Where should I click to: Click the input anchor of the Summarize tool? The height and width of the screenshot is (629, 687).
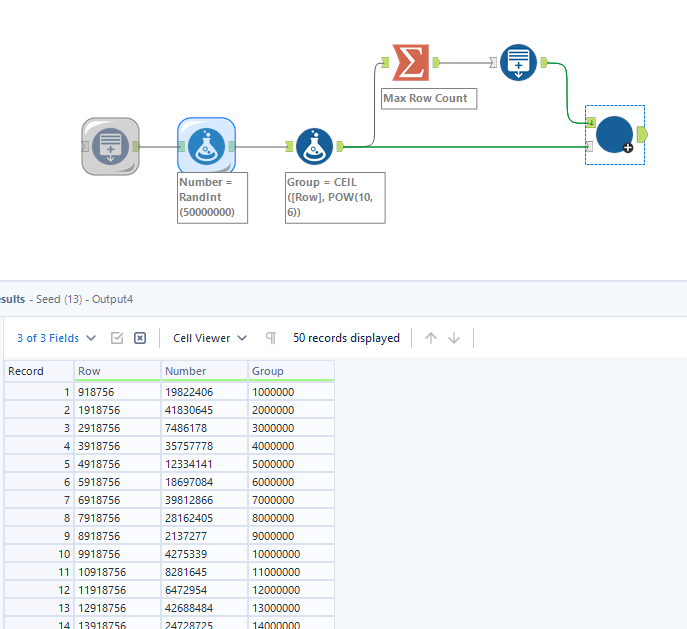(385, 63)
